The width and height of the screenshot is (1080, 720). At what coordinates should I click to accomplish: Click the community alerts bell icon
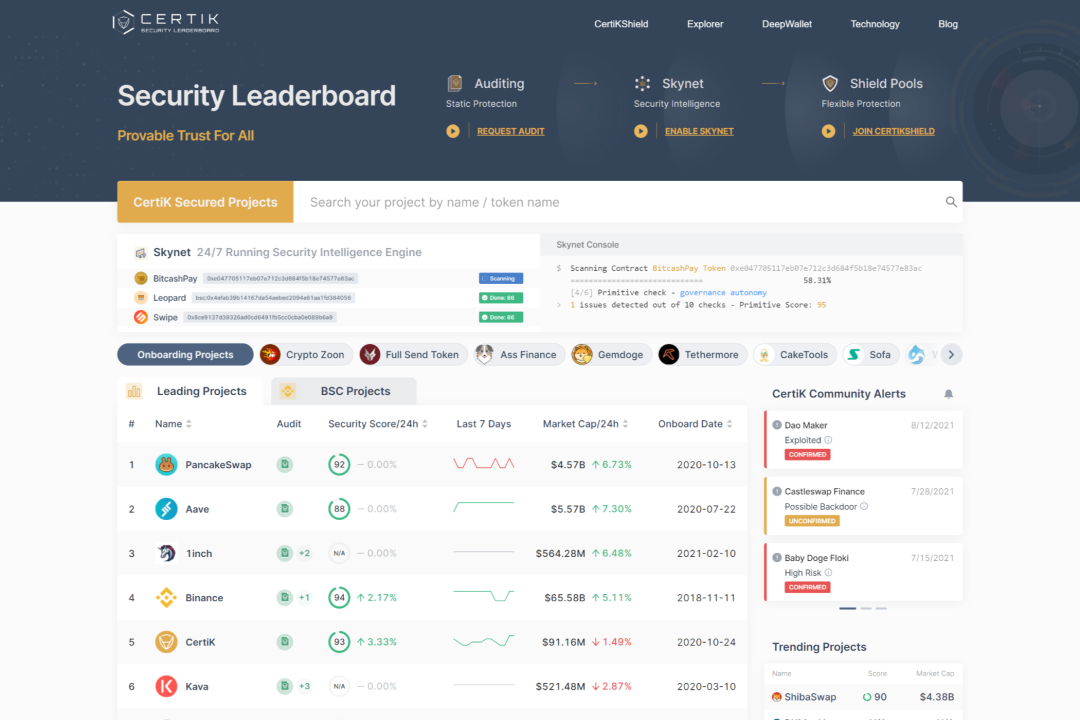tap(948, 394)
